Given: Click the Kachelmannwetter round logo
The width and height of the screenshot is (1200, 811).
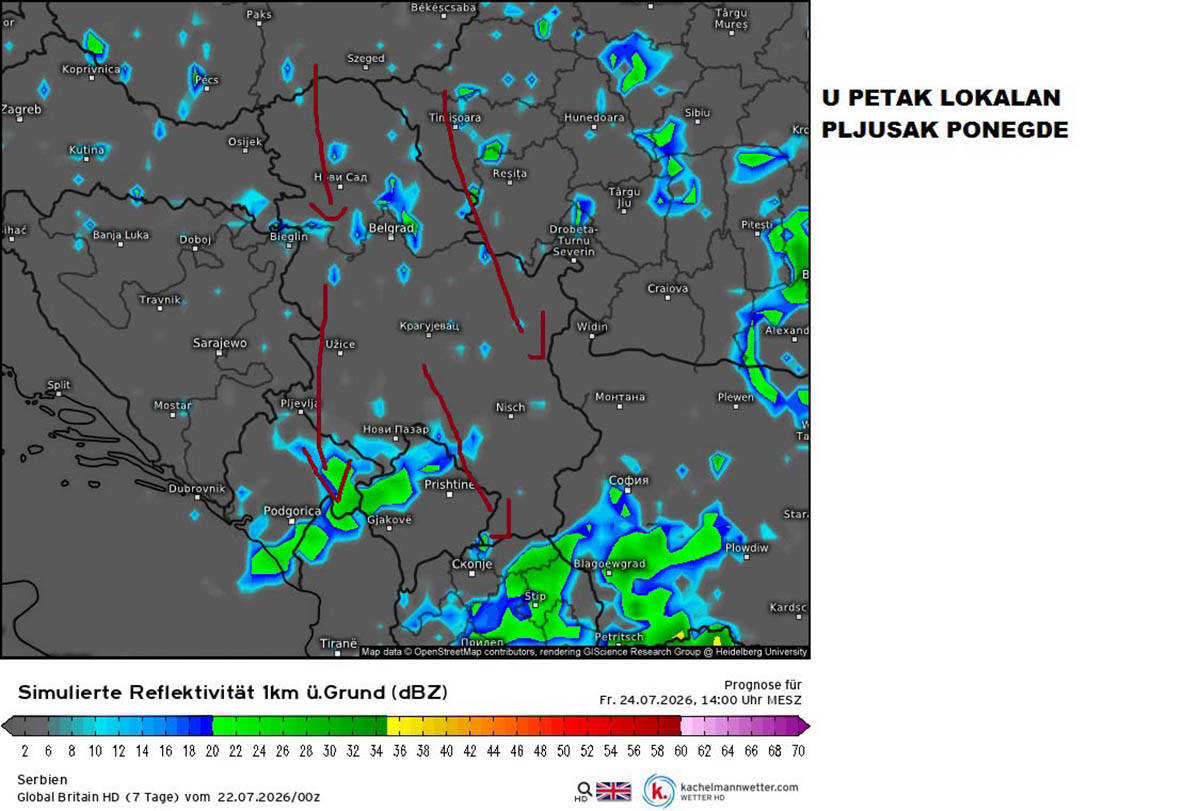Looking at the screenshot, I should [x=658, y=791].
